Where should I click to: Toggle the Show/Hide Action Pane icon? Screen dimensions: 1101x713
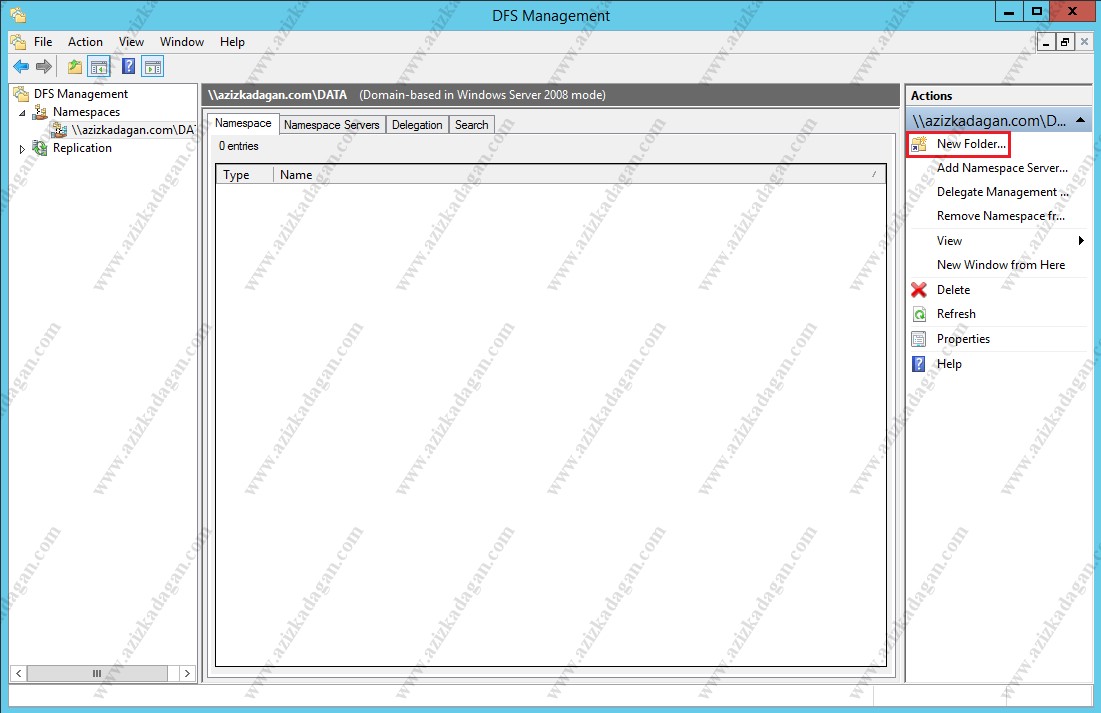pyautogui.click(x=152, y=67)
